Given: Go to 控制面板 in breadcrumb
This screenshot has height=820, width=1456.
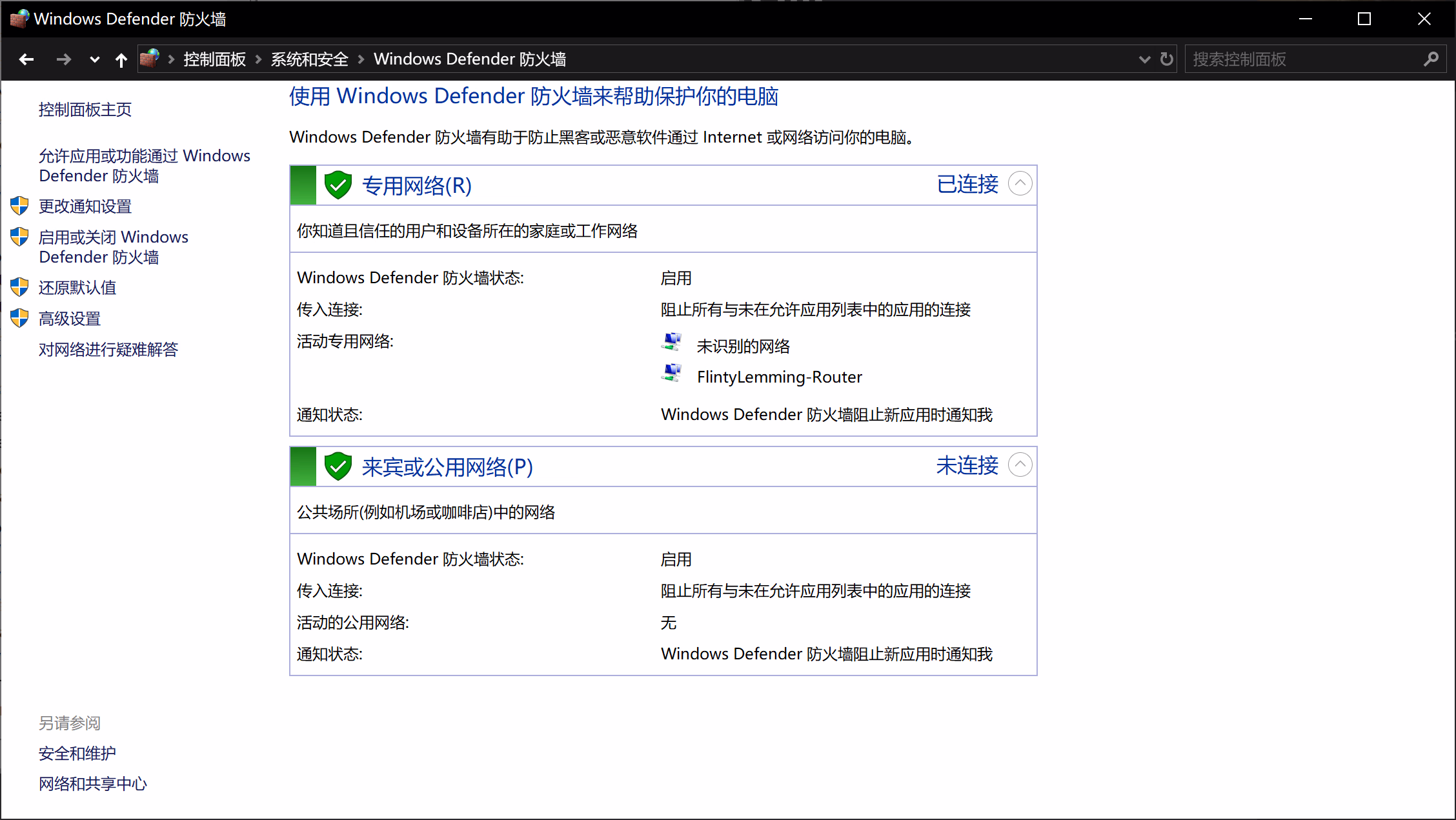Looking at the screenshot, I should (214, 59).
